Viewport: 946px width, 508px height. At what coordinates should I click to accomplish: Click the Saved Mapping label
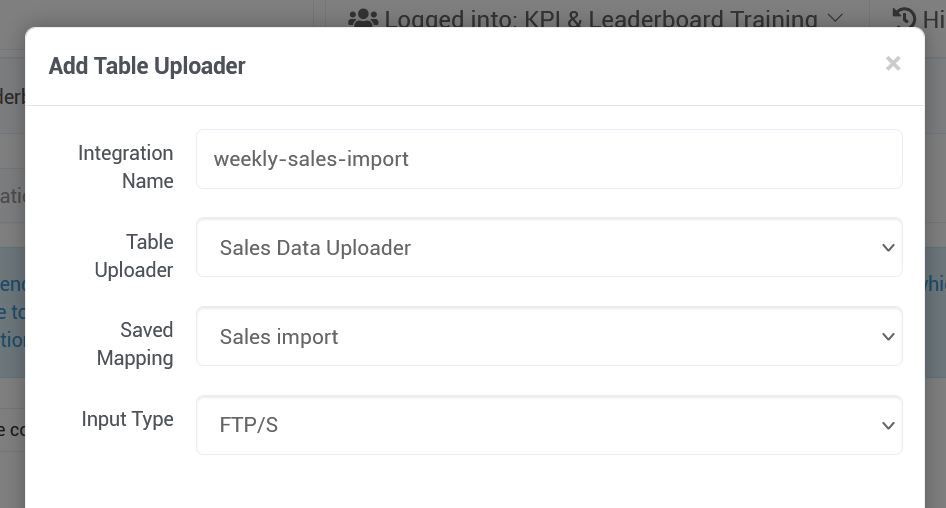(135, 344)
